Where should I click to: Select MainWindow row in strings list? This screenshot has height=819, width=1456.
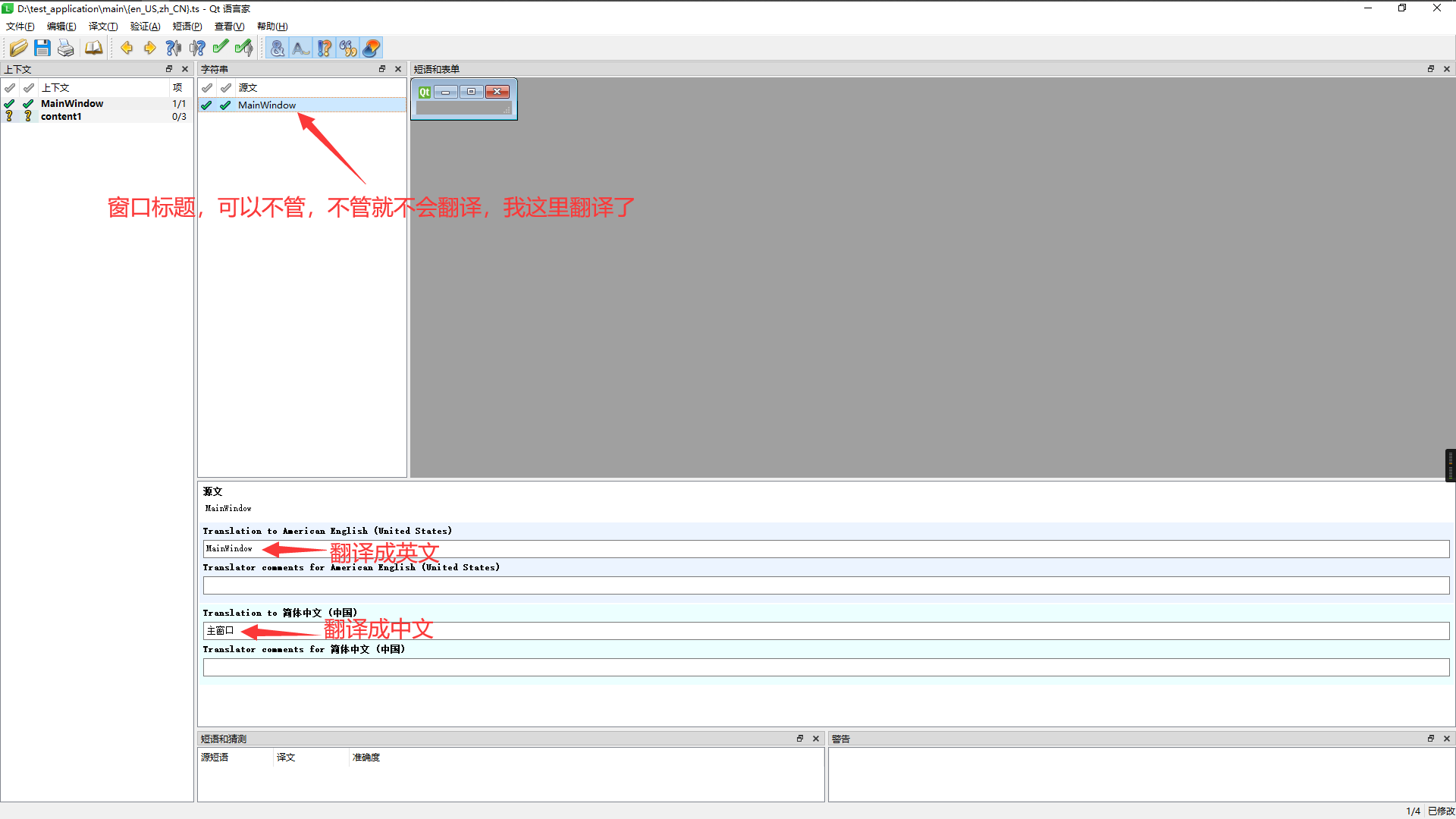pos(302,105)
